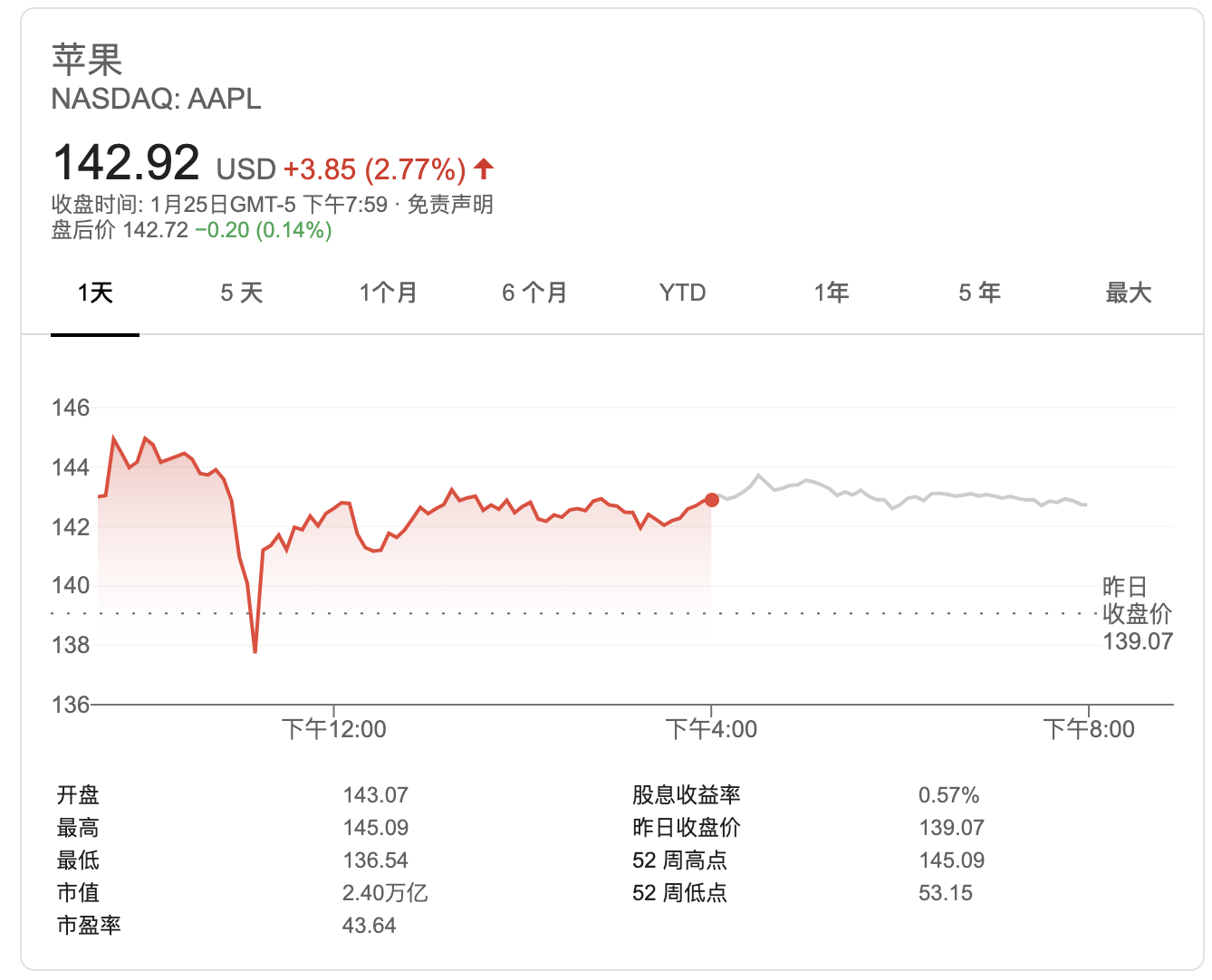Click the 市盈率 value 43.64
The image size is (1212, 980).
click(370, 926)
